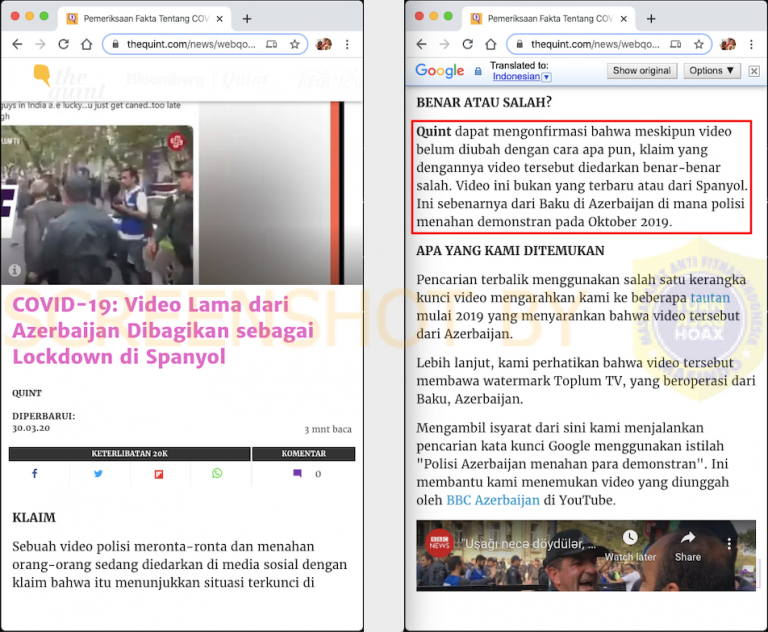The width and height of the screenshot is (768, 632).
Task: Click back arrow in left browser window
Action: pyautogui.click(x=18, y=45)
